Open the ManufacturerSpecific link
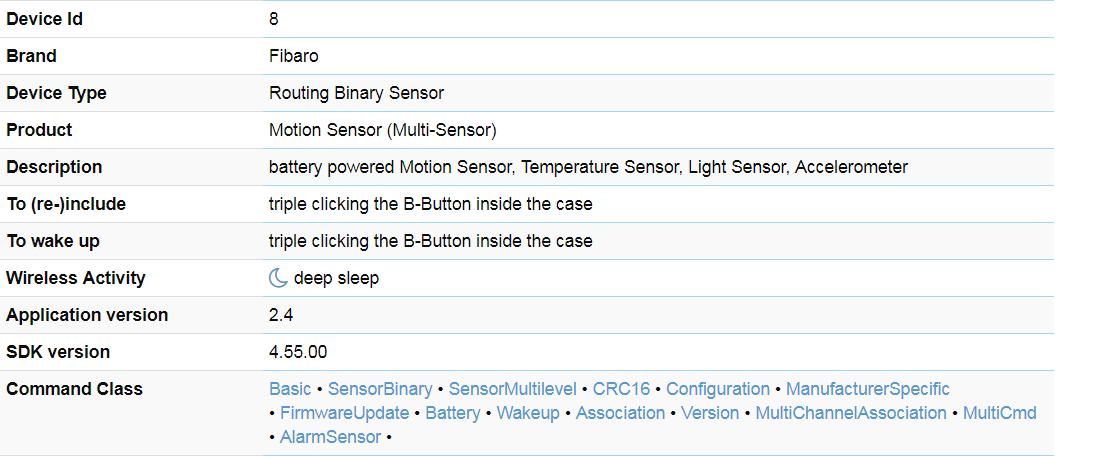Screen dimensions: 1106x456 pos(867,389)
